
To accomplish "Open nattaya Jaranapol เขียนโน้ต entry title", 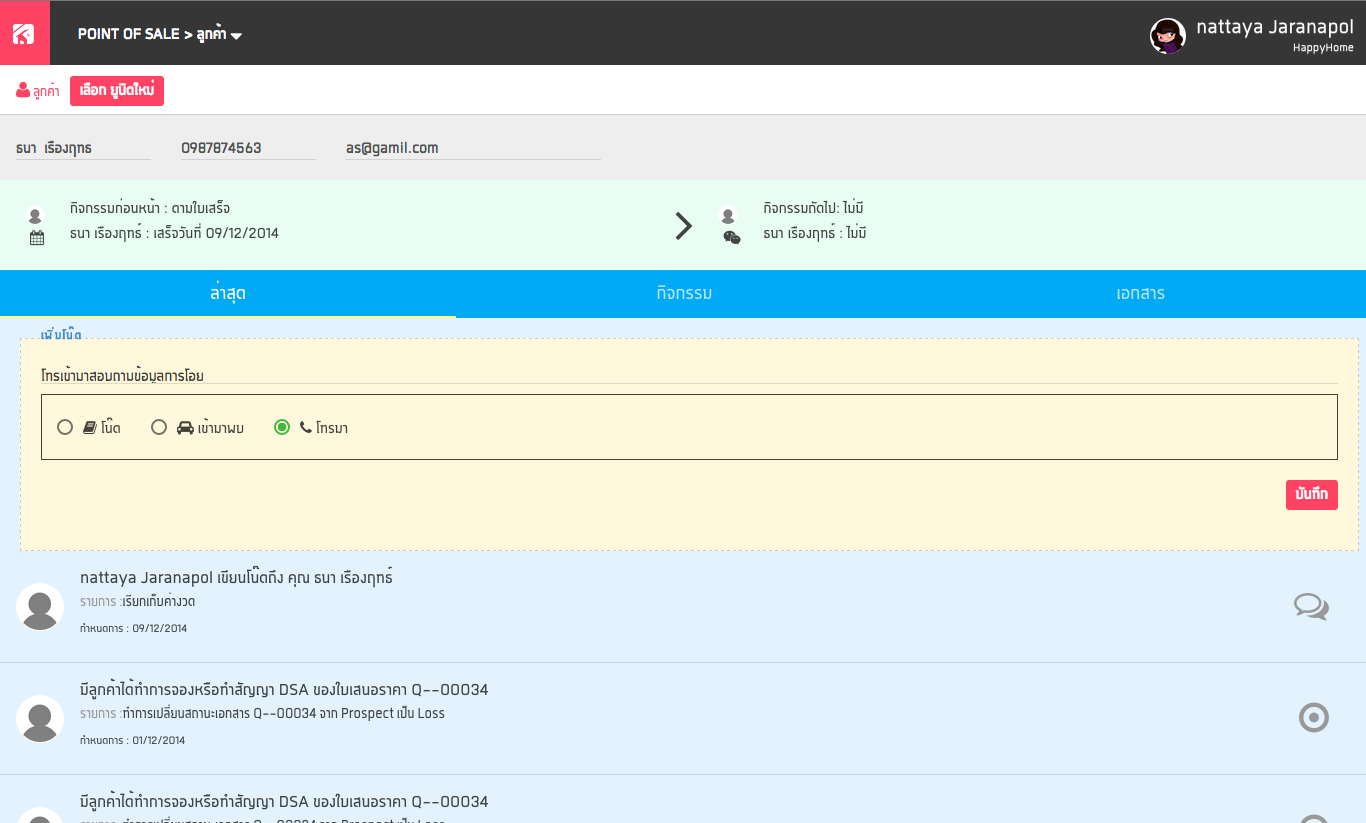I will pyautogui.click(x=236, y=577).
